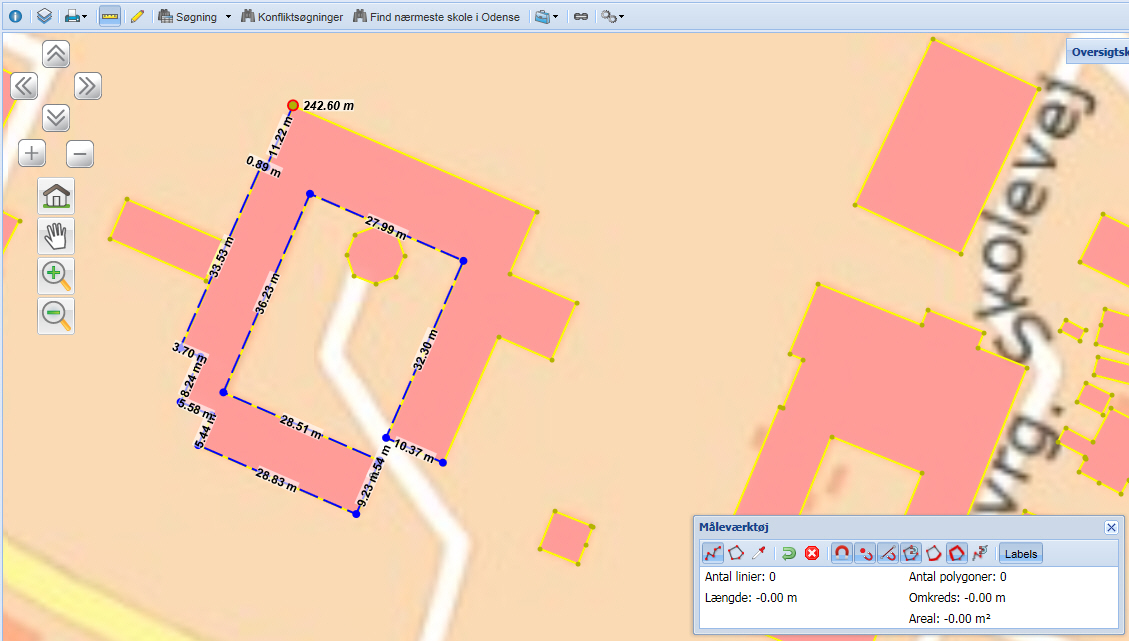
Task: Pan the map up with double chevron
Action: tap(56, 55)
